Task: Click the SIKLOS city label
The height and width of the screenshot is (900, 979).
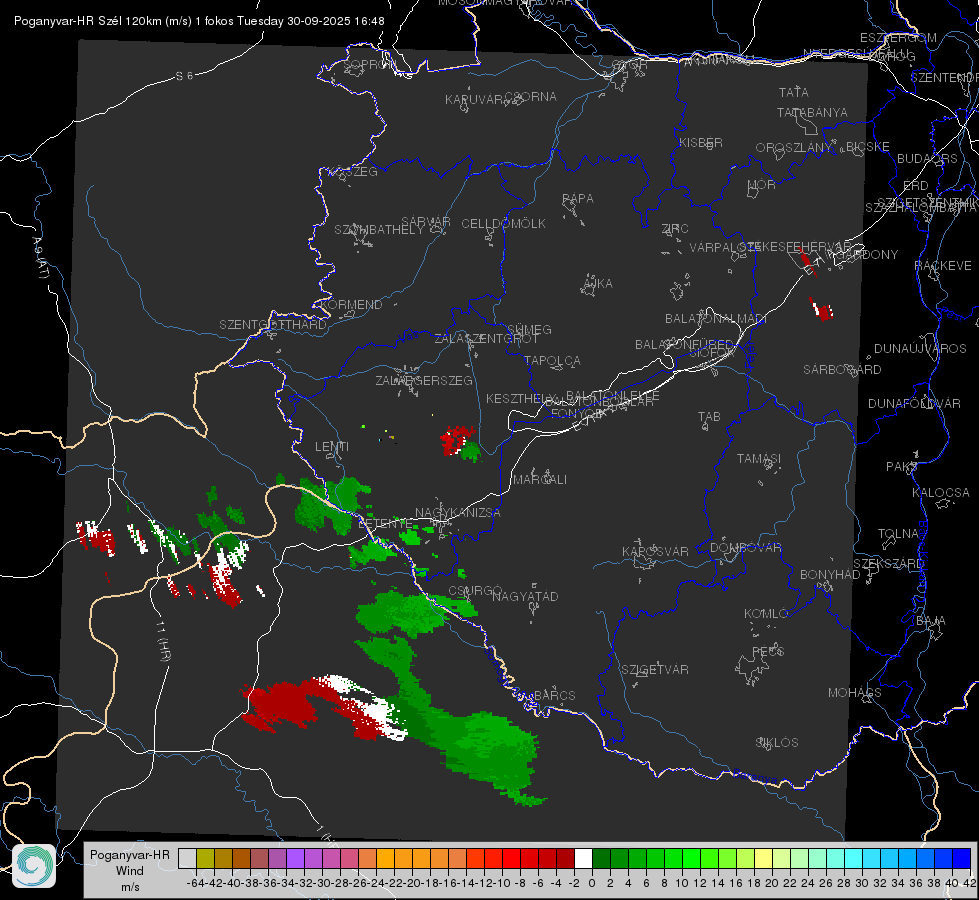Action: click(x=777, y=743)
